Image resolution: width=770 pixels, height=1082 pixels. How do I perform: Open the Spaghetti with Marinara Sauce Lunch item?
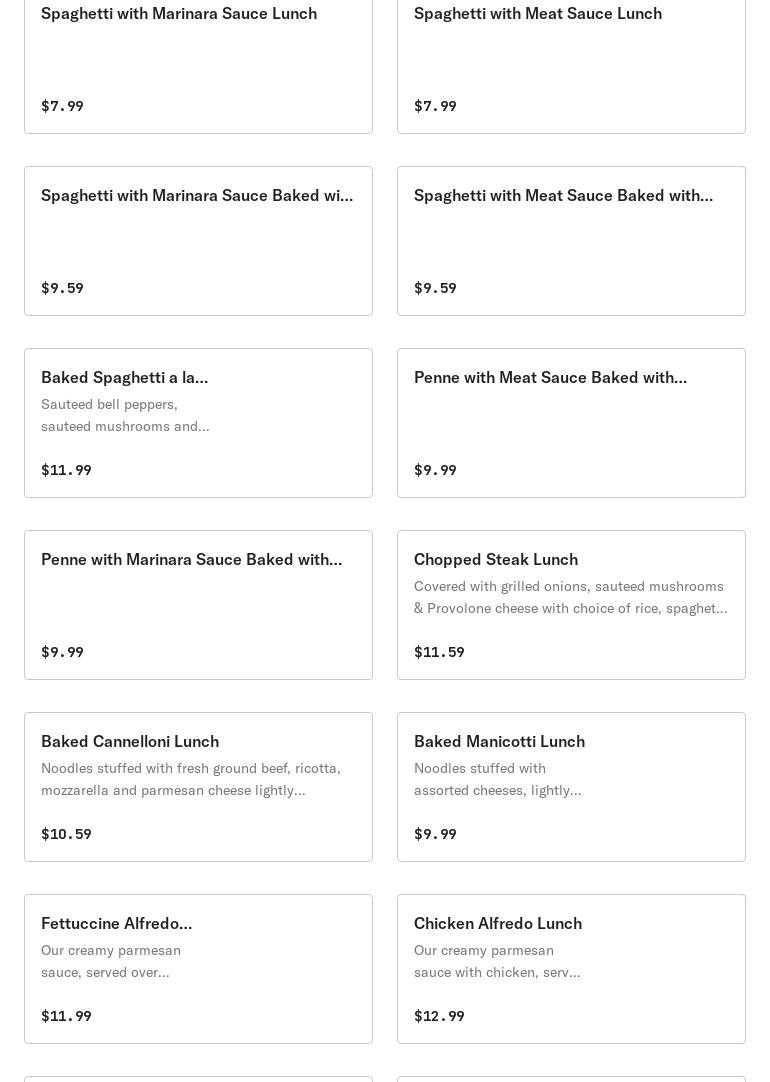tap(179, 14)
